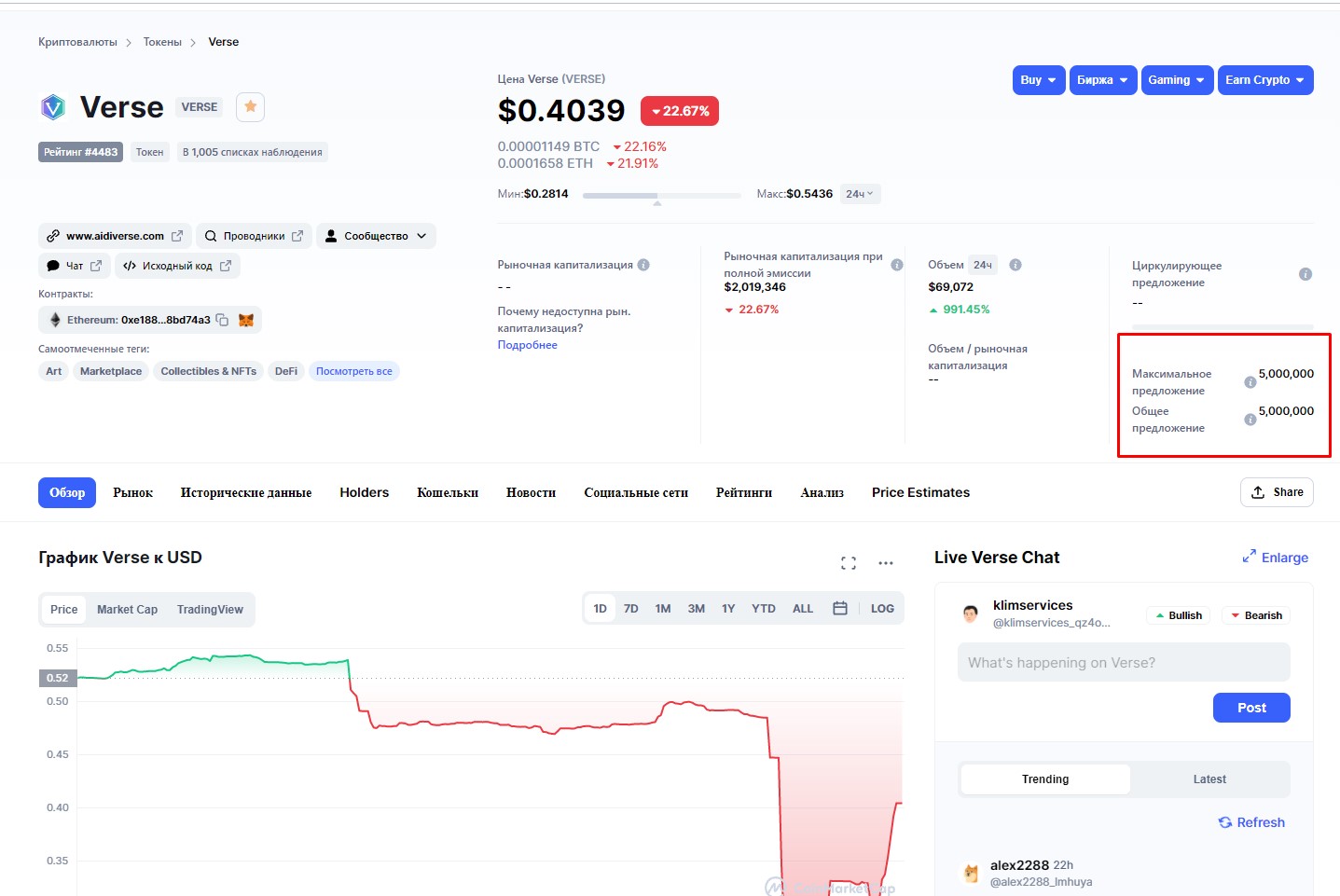This screenshot has height=896, width=1340.
Task: Open the Buy dropdown
Action: click(x=1038, y=80)
